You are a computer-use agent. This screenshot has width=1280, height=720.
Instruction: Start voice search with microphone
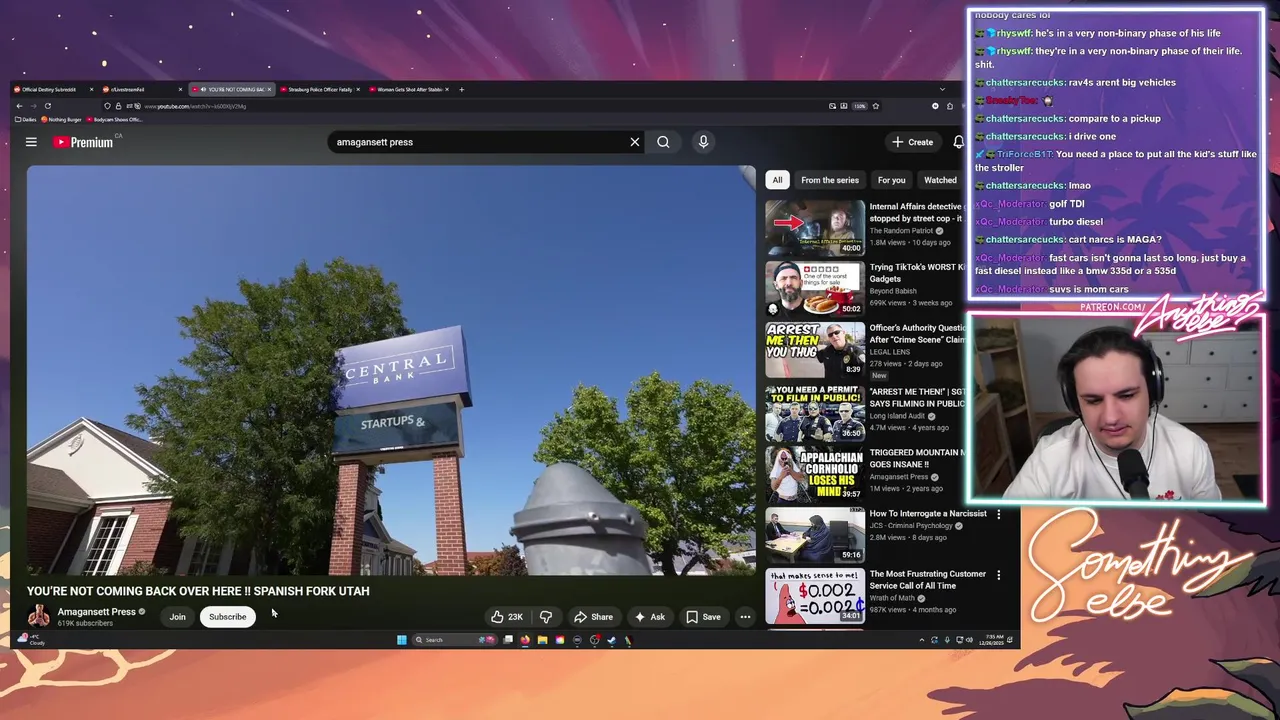click(x=703, y=142)
